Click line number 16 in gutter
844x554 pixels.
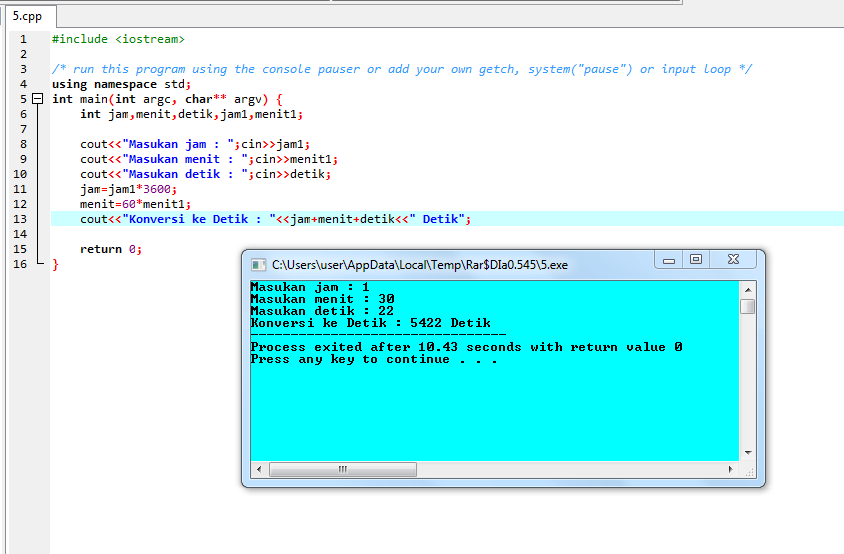pos(20,264)
